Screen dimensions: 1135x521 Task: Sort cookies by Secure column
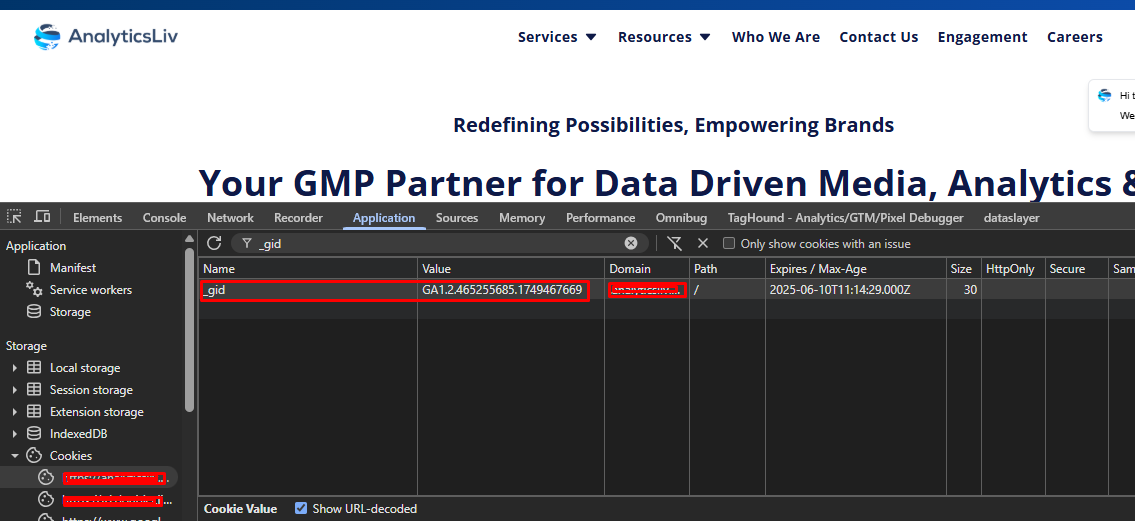[x=1076, y=268]
